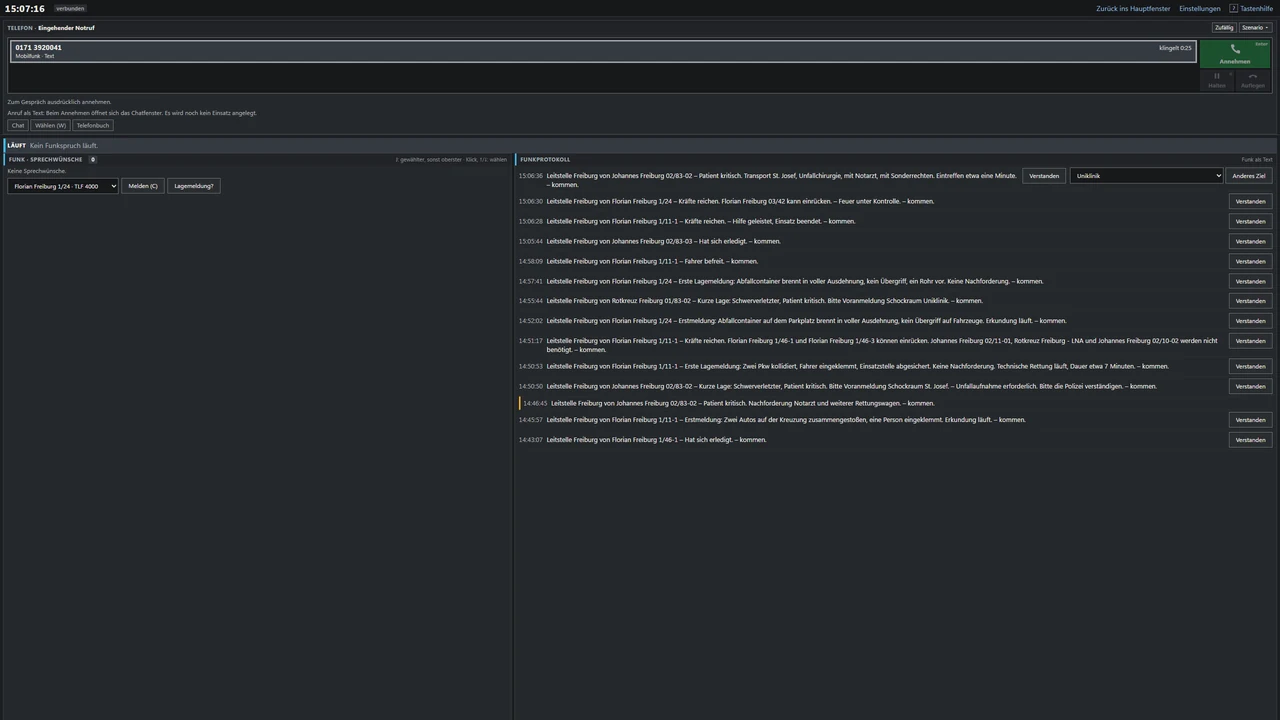The image size is (1280, 720).
Task: Click the Halten pause icon button
Action: 1217,81
